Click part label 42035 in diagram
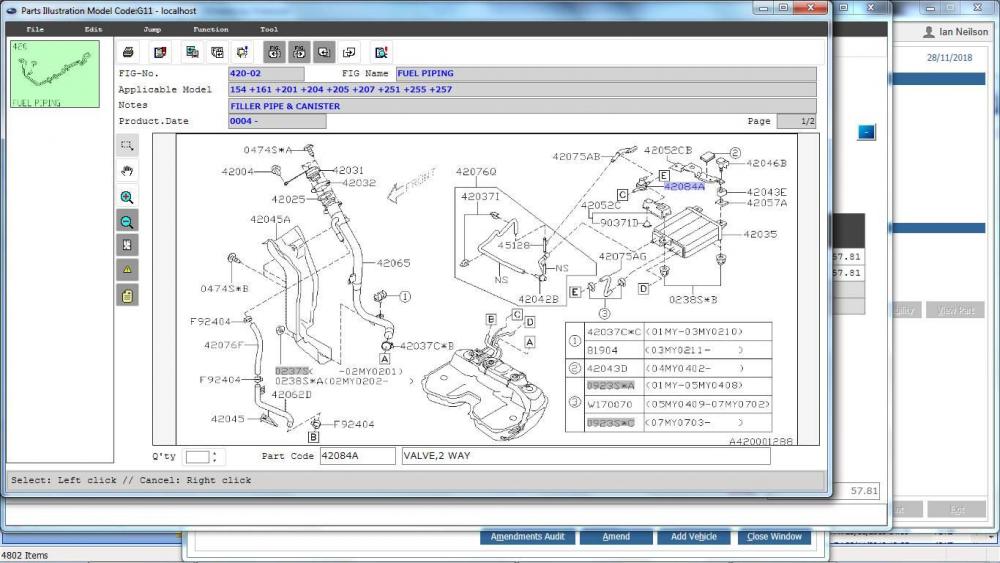 (x=760, y=234)
